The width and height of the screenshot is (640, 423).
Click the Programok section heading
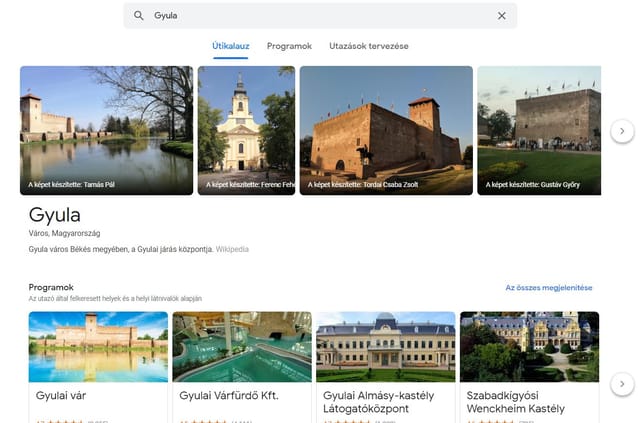click(x=51, y=287)
